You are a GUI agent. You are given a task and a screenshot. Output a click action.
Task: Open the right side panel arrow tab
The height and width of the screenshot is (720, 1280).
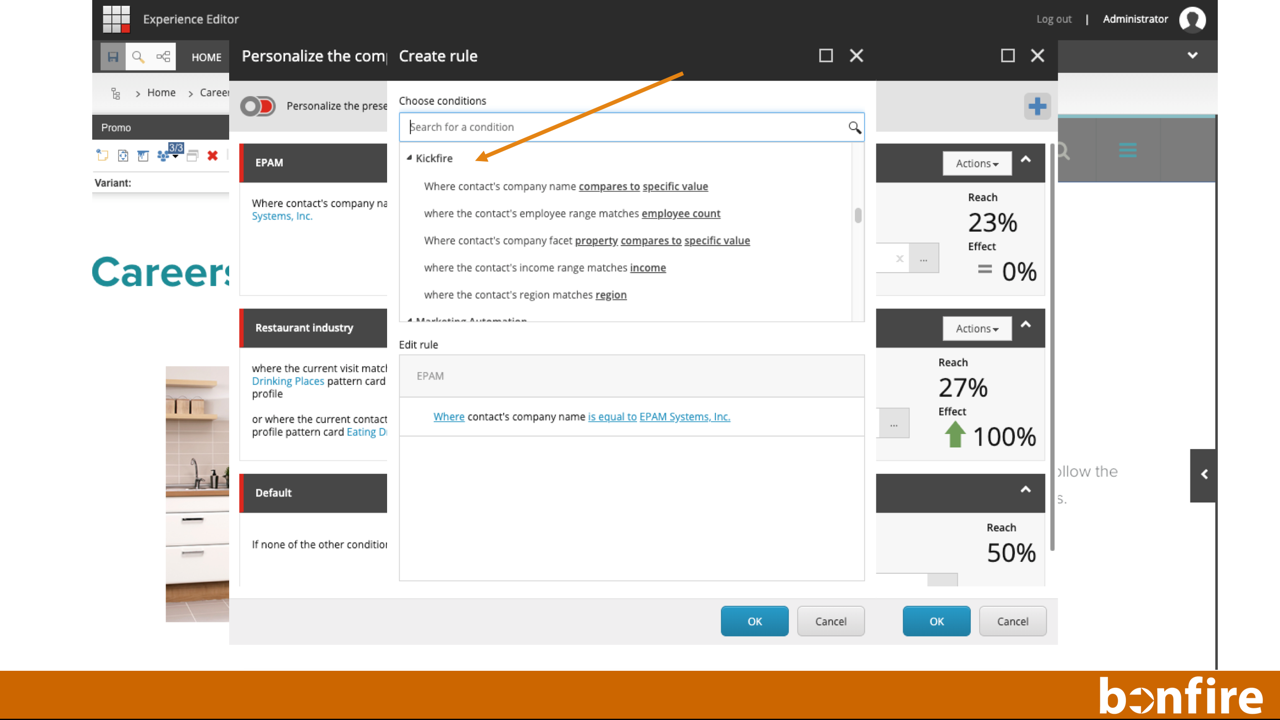[x=1203, y=475]
